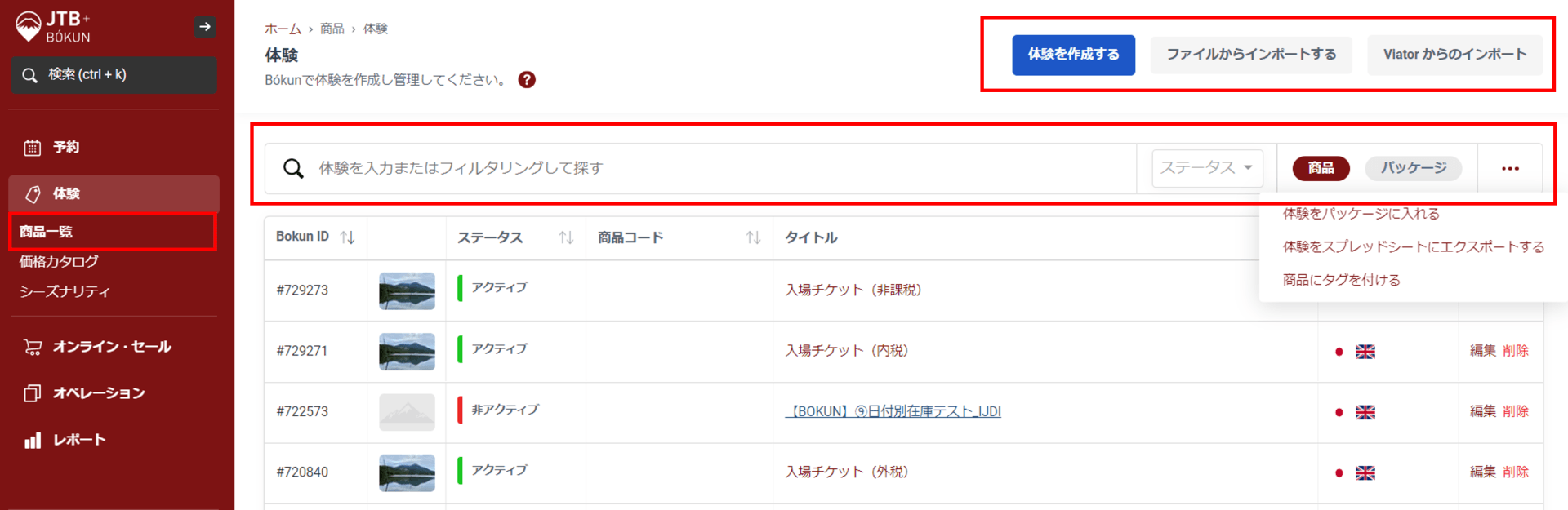Click the UK flag in row #729271
This screenshot has width=1568, height=510.
[x=1365, y=352]
